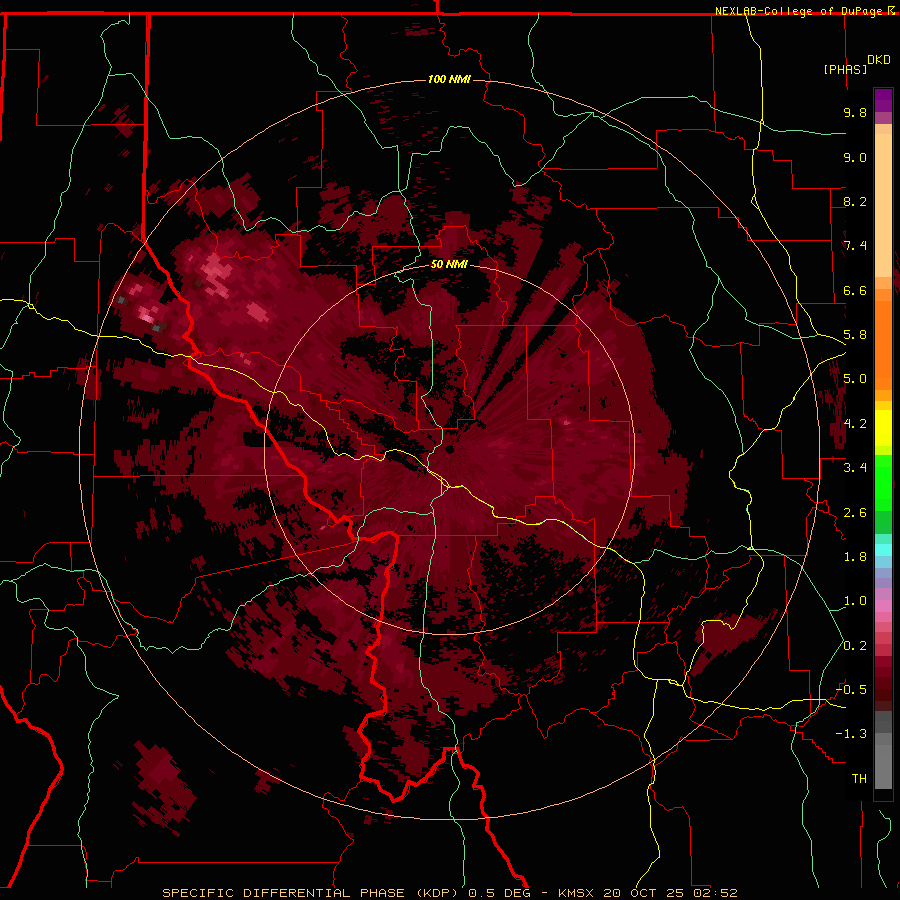The width and height of the screenshot is (900, 900).
Task: Click the 1.0 value on color scale
Action: pos(855,601)
